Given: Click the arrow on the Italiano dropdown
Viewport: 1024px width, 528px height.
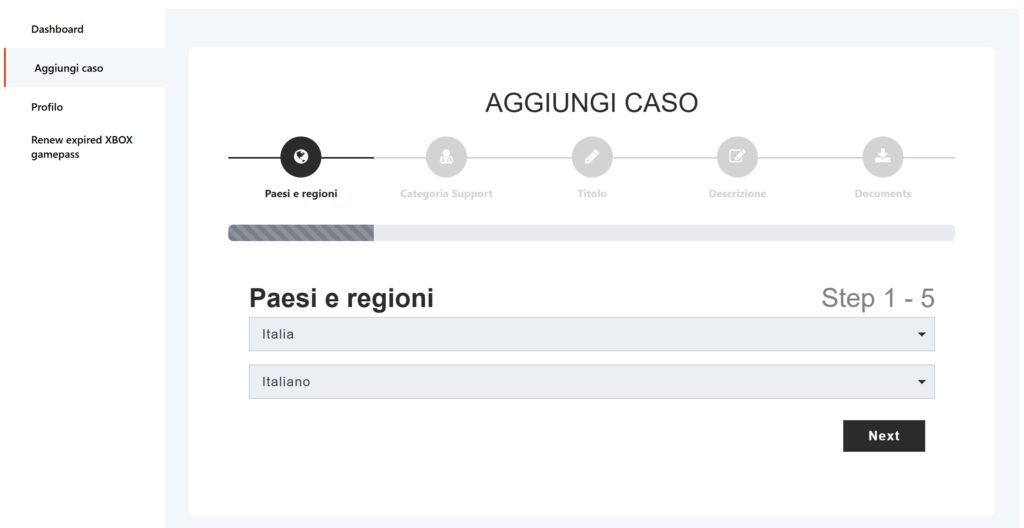Looking at the screenshot, I should 921,381.
